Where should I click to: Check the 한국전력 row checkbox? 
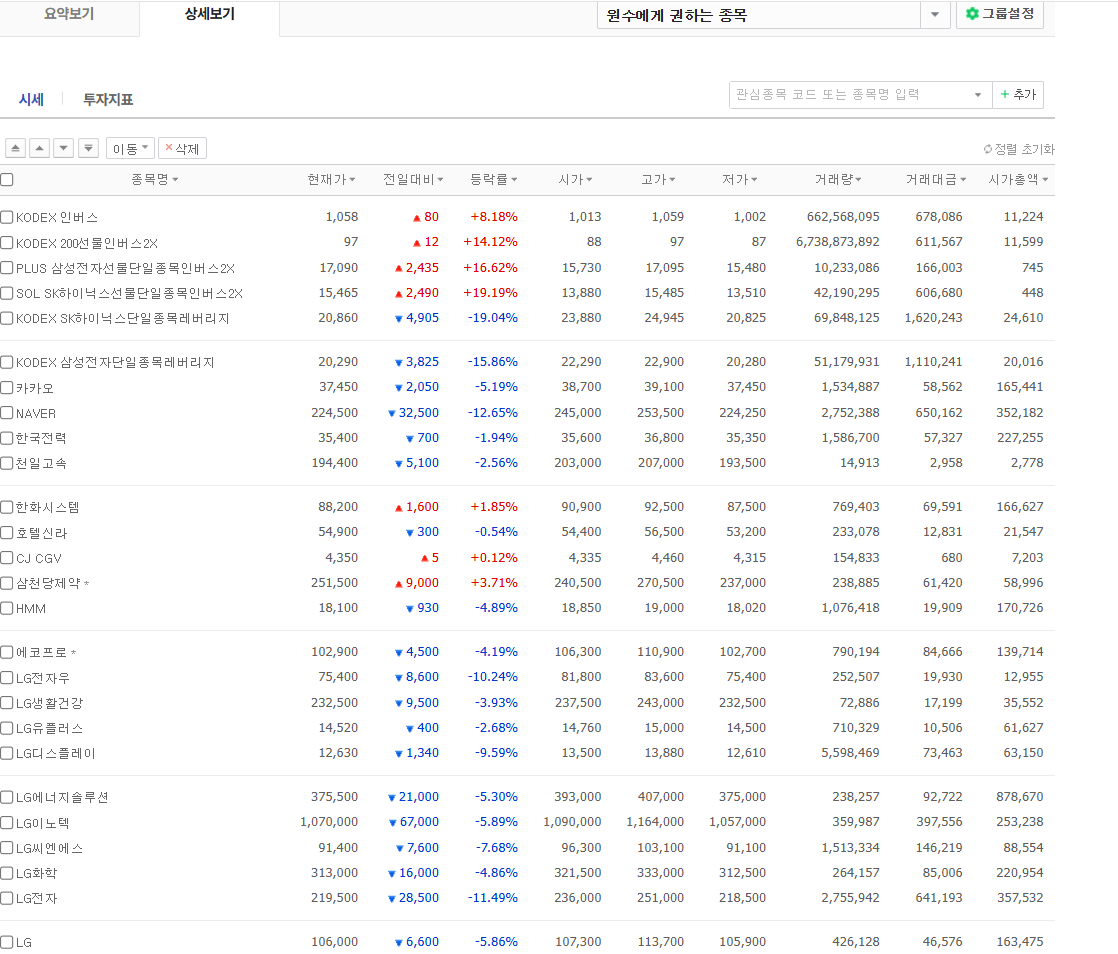(7, 438)
